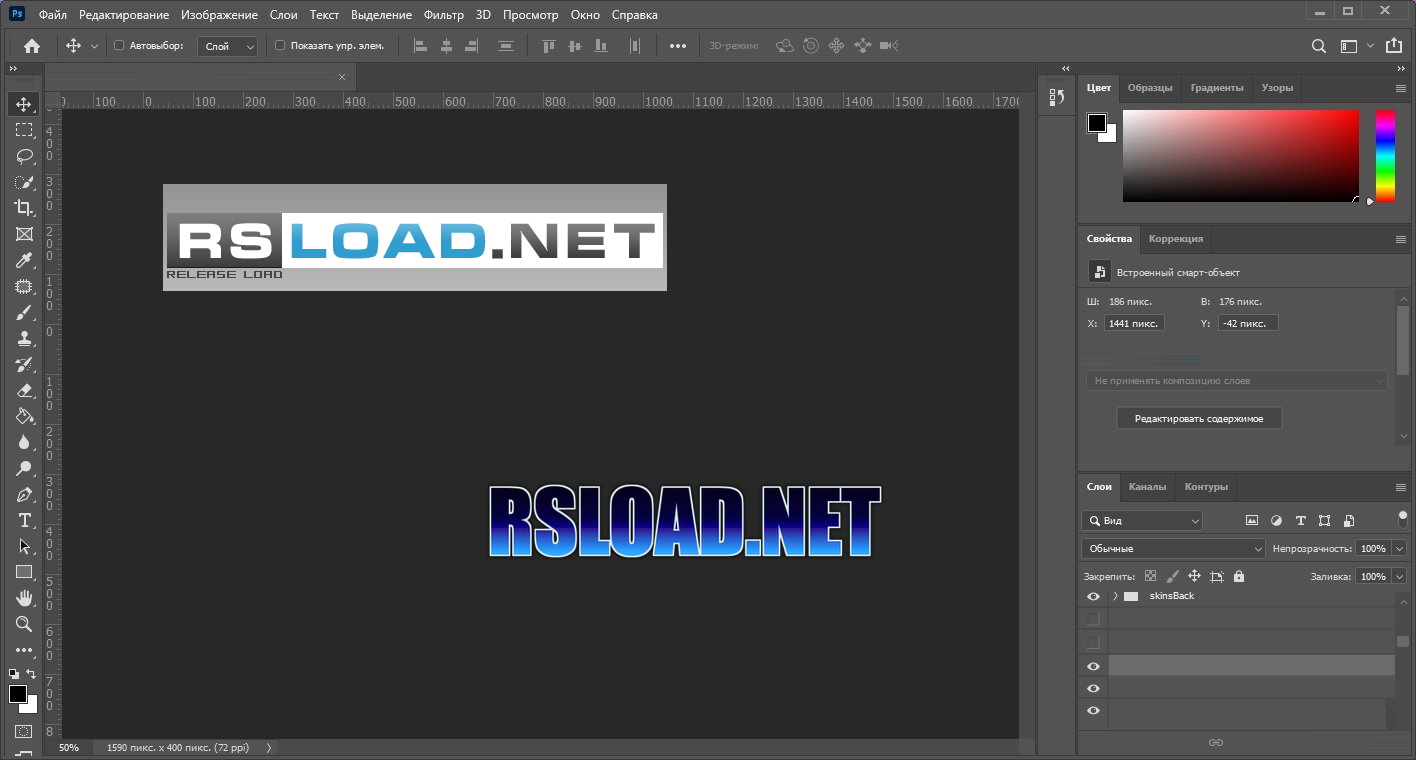The width and height of the screenshot is (1416, 760).
Task: Switch to the Каналы tab
Action: 1147,487
